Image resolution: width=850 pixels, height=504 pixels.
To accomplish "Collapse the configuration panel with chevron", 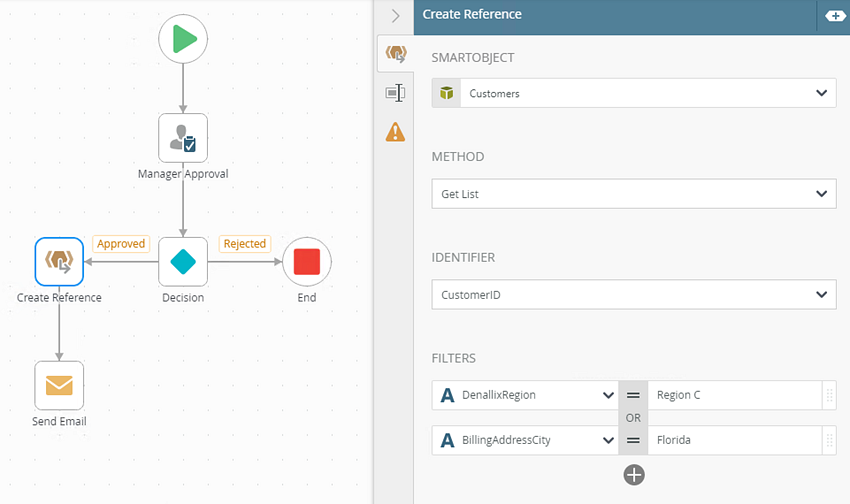I will pos(395,16).
